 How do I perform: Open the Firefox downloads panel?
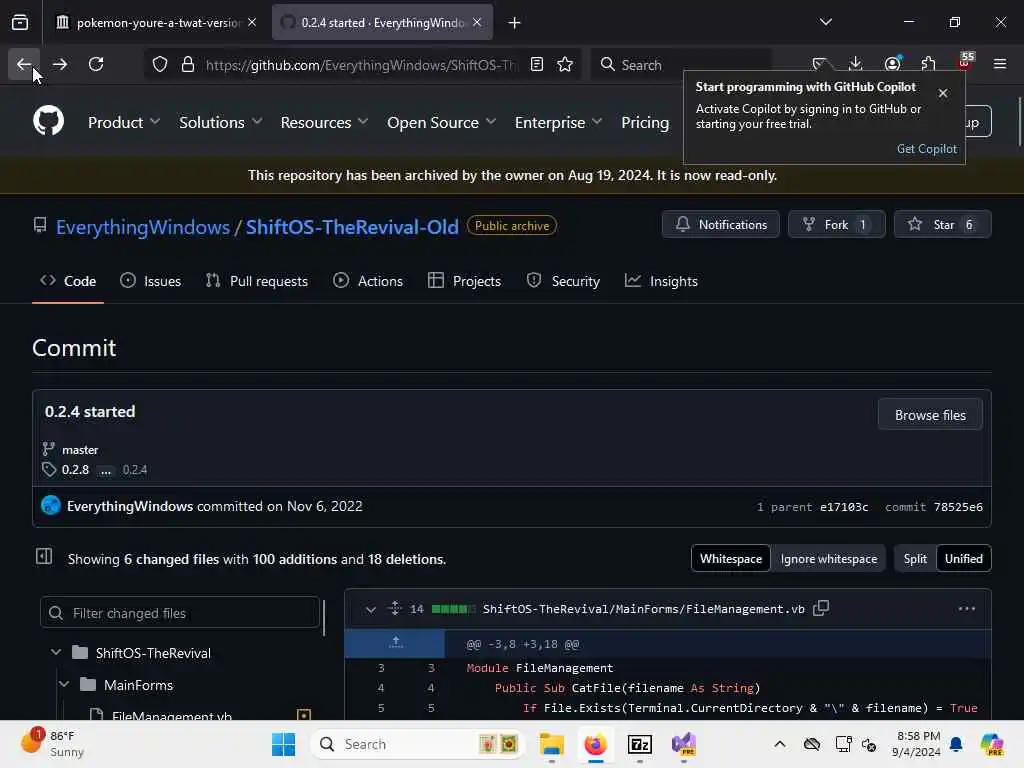pos(856,64)
